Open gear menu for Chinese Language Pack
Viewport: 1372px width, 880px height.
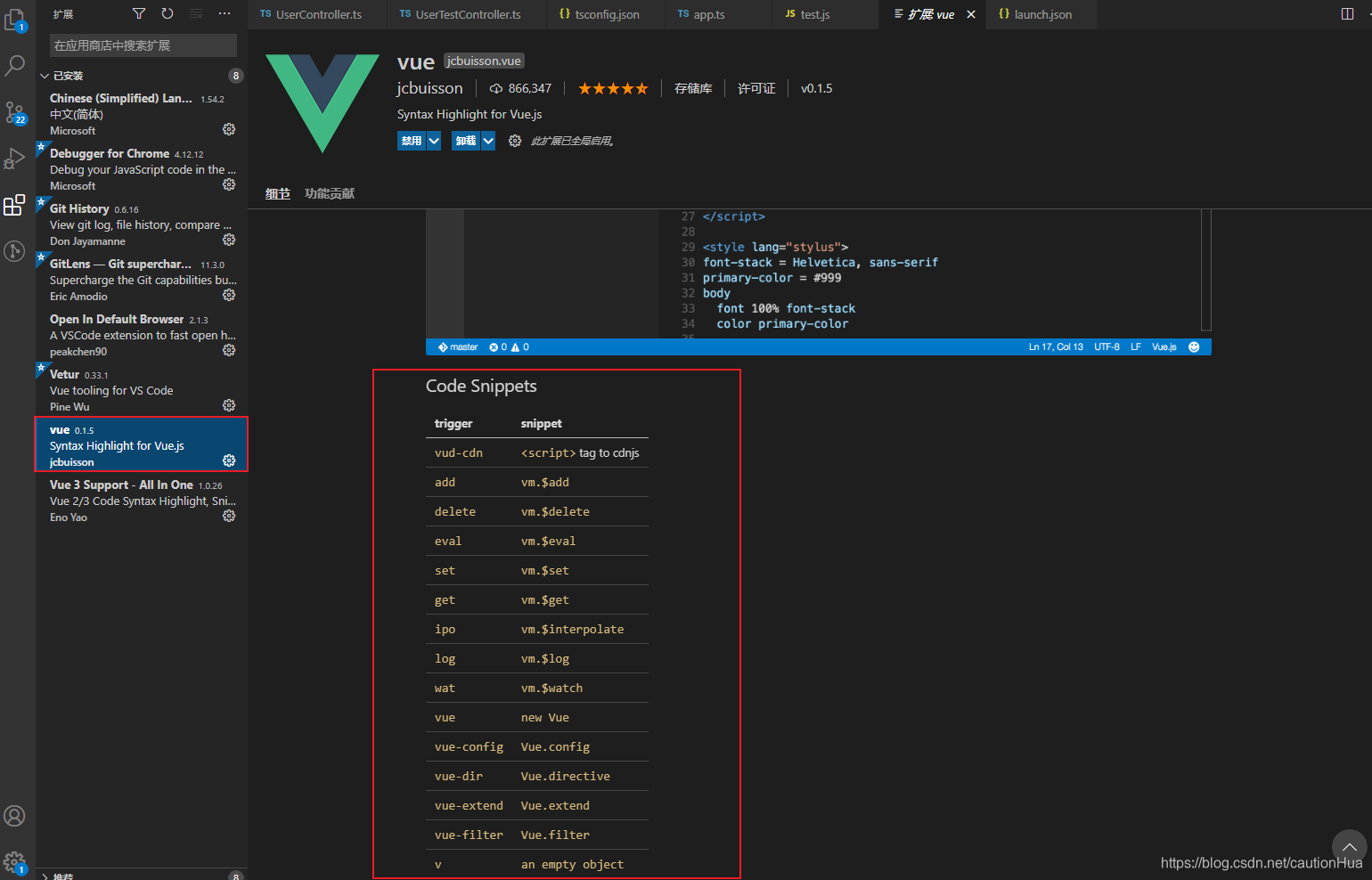(229, 129)
